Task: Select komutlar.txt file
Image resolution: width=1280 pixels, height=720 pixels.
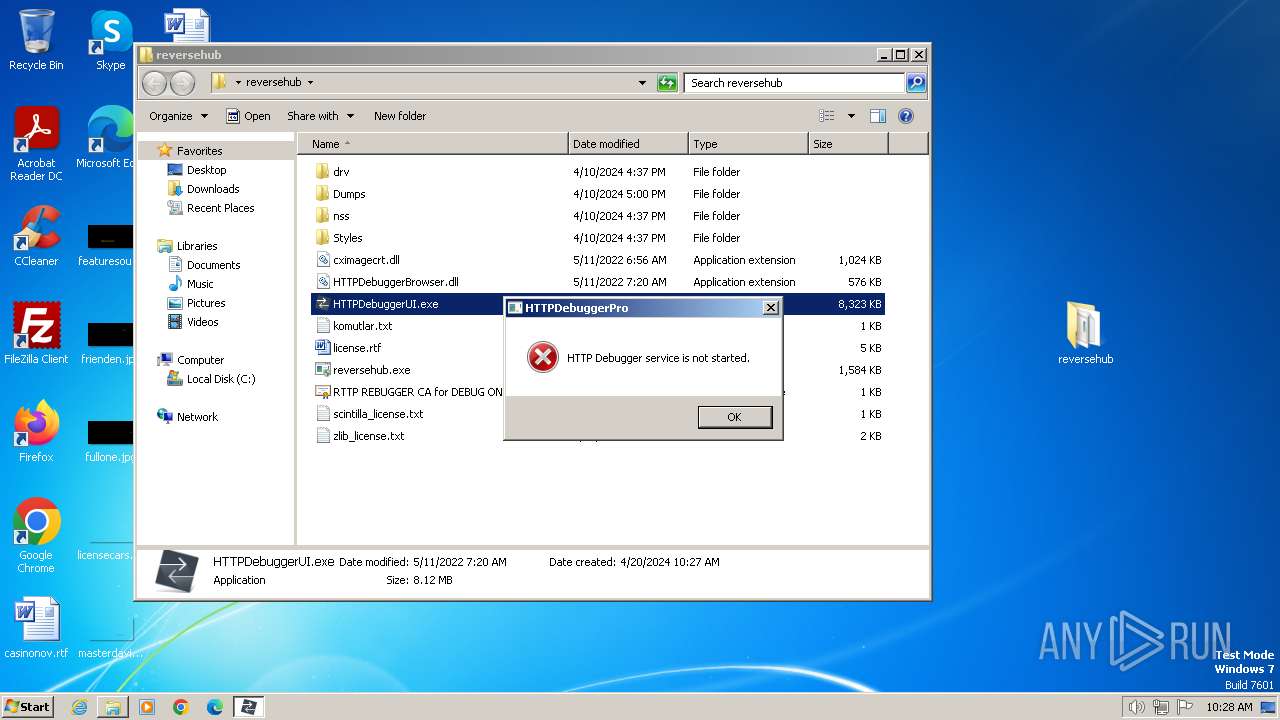Action: coord(362,326)
